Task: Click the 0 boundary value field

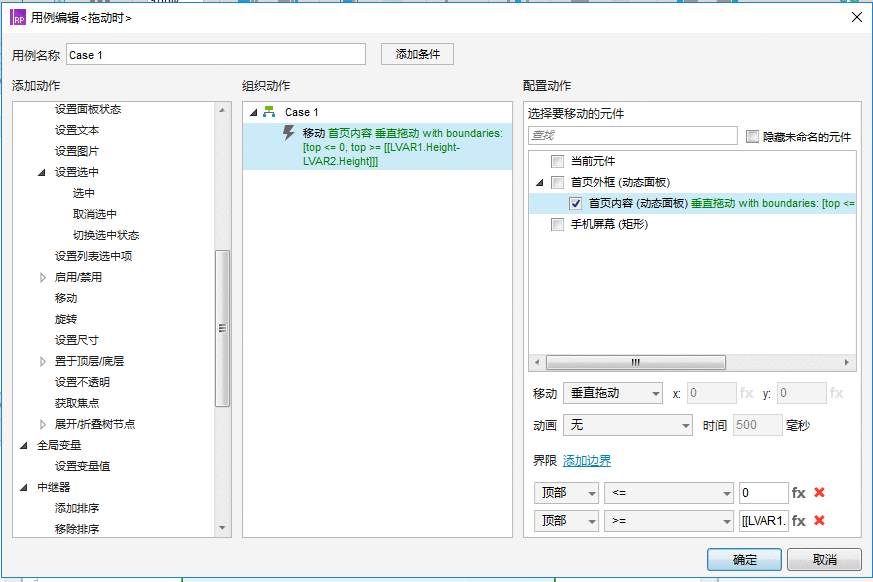Action: point(763,493)
